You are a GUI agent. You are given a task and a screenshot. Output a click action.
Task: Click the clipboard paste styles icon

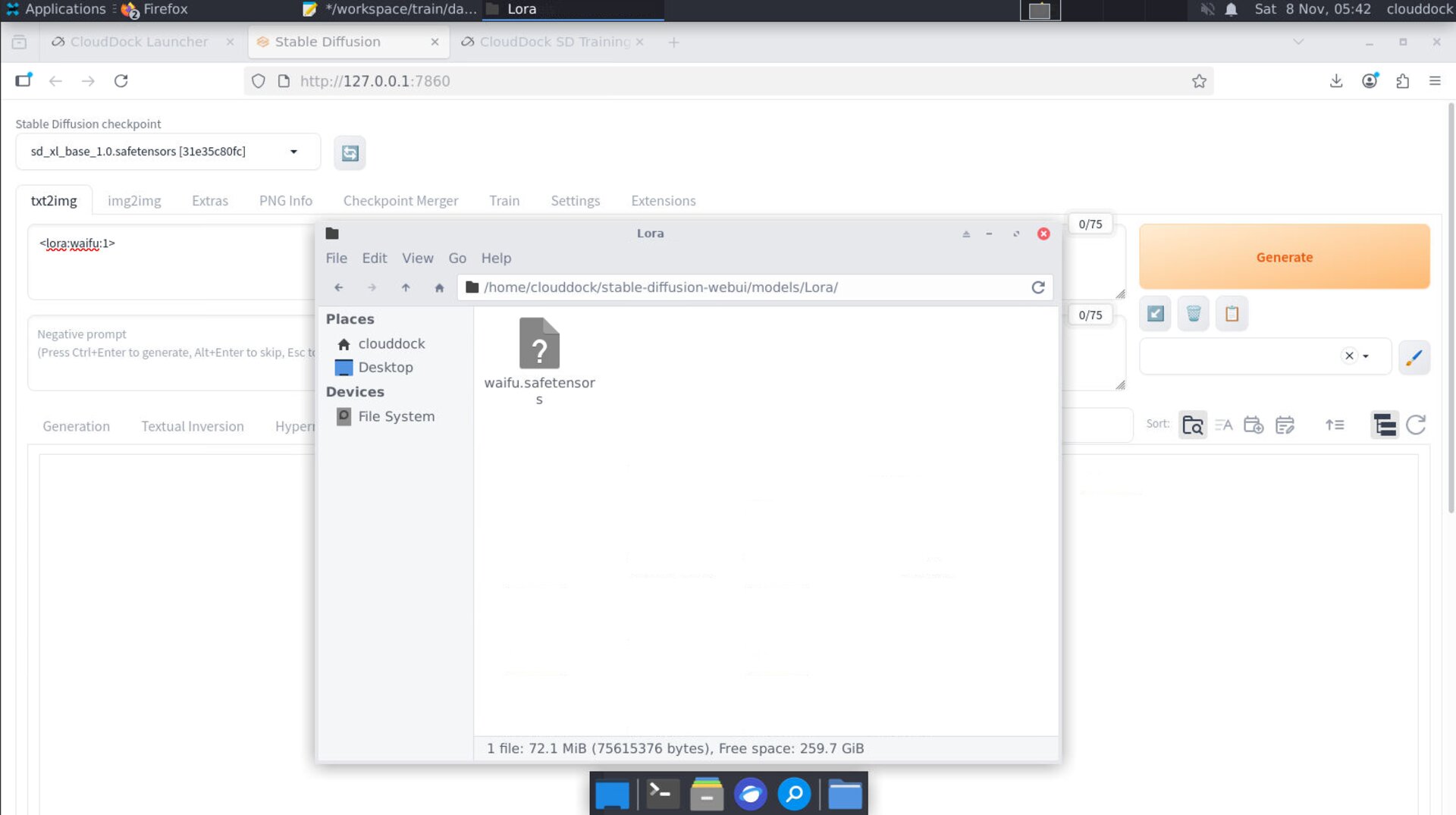coord(1232,314)
